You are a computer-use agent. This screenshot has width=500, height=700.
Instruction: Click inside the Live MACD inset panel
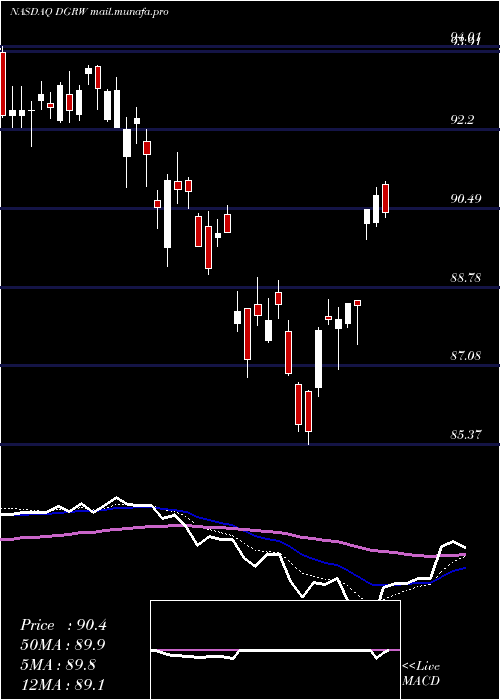coord(275,650)
